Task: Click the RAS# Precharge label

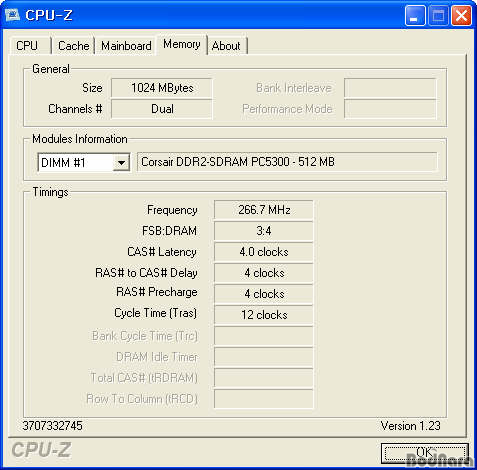Action: coord(156,292)
